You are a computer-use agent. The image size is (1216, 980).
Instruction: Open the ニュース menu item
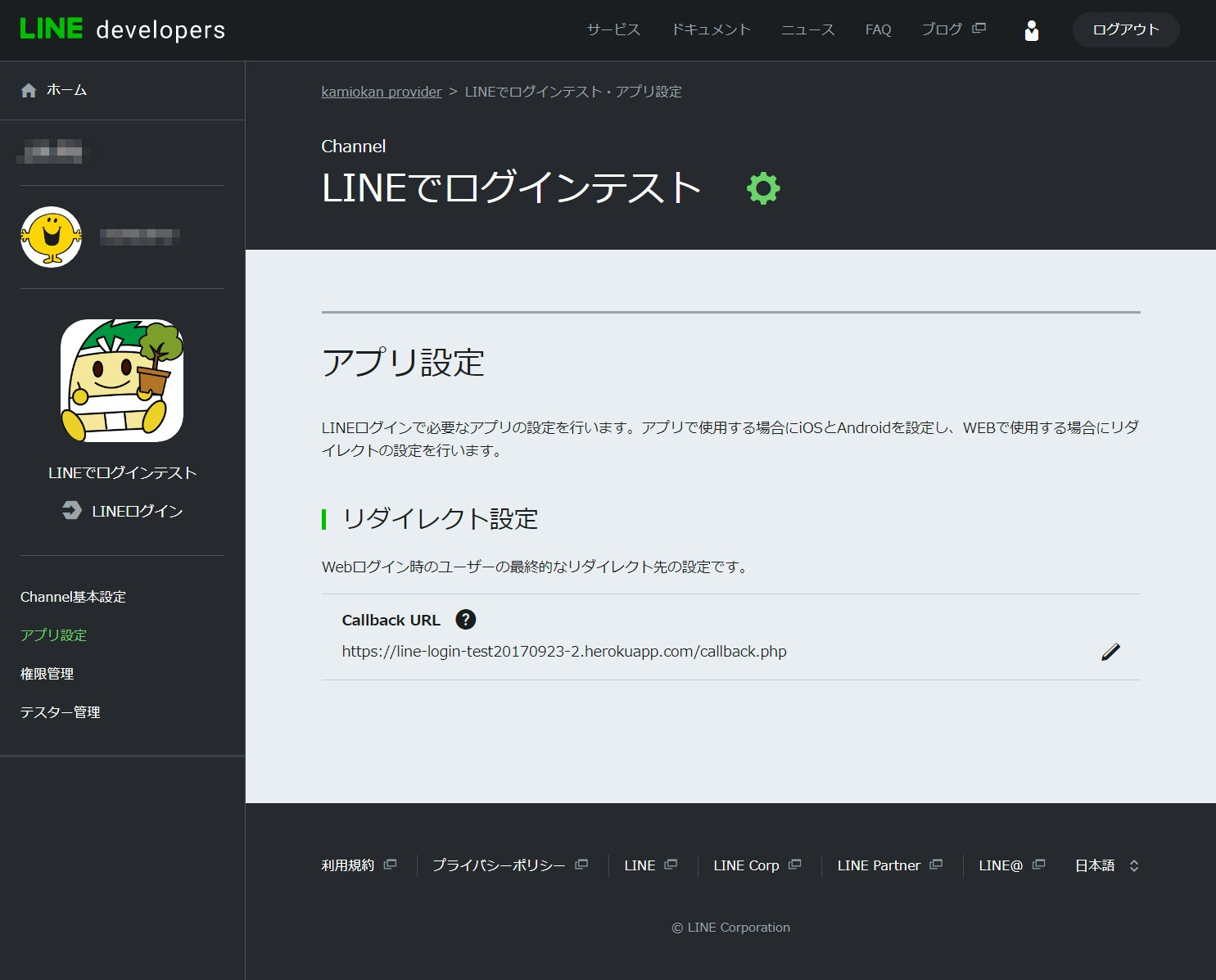807,29
